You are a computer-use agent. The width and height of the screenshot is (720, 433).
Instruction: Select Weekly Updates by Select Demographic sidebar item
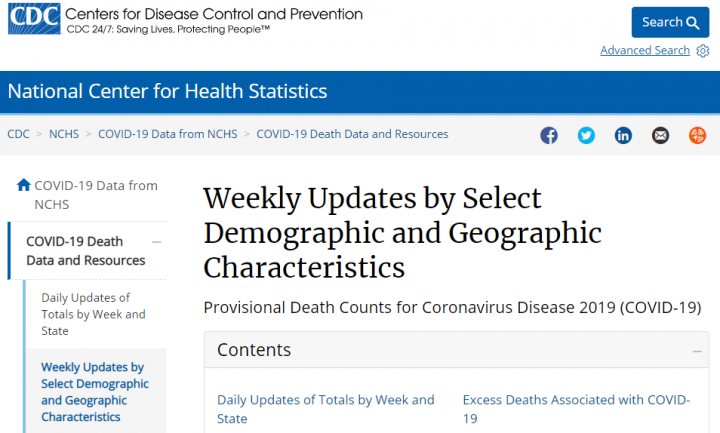95,392
